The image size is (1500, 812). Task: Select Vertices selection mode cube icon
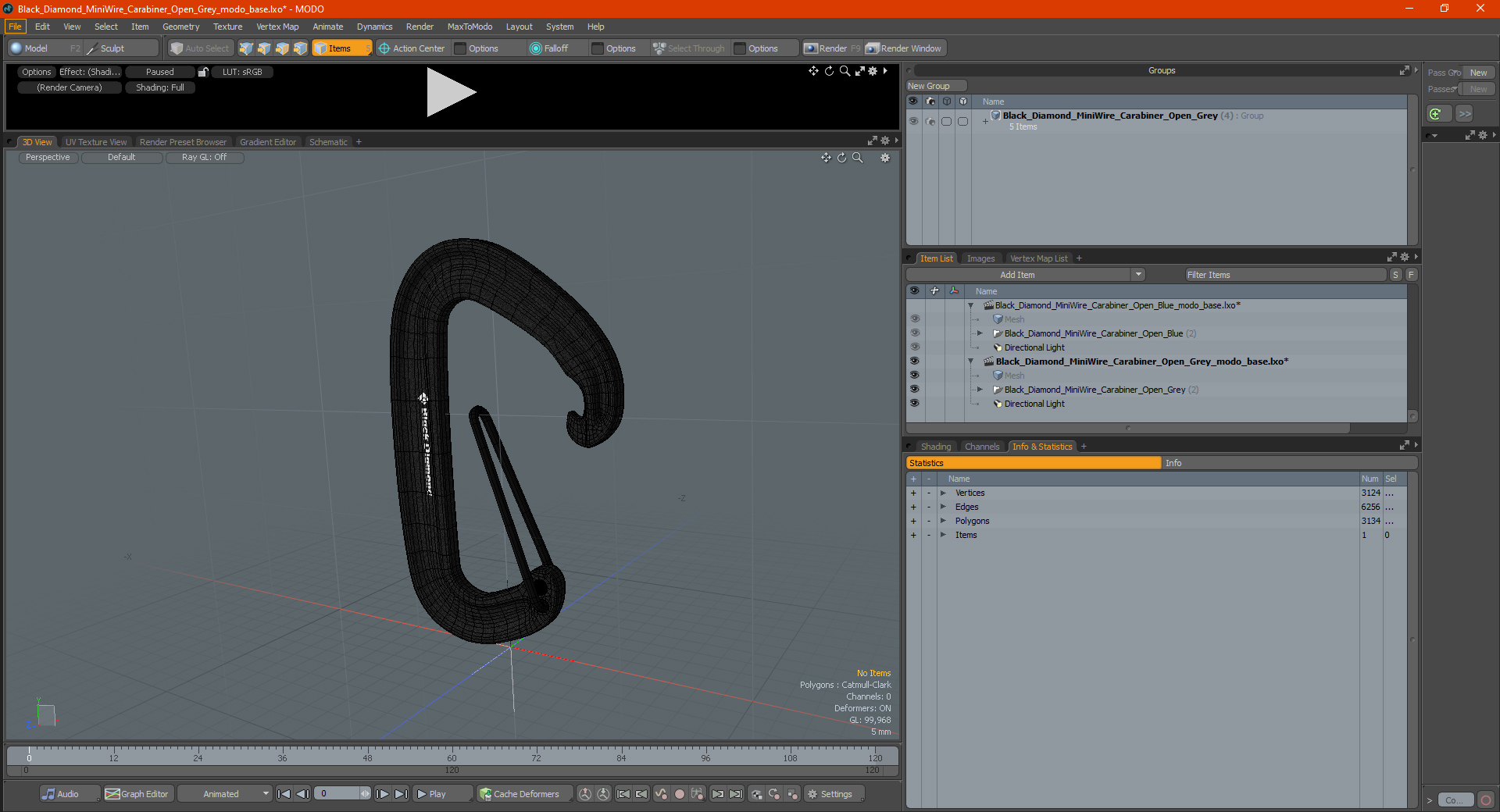(246, 48)
